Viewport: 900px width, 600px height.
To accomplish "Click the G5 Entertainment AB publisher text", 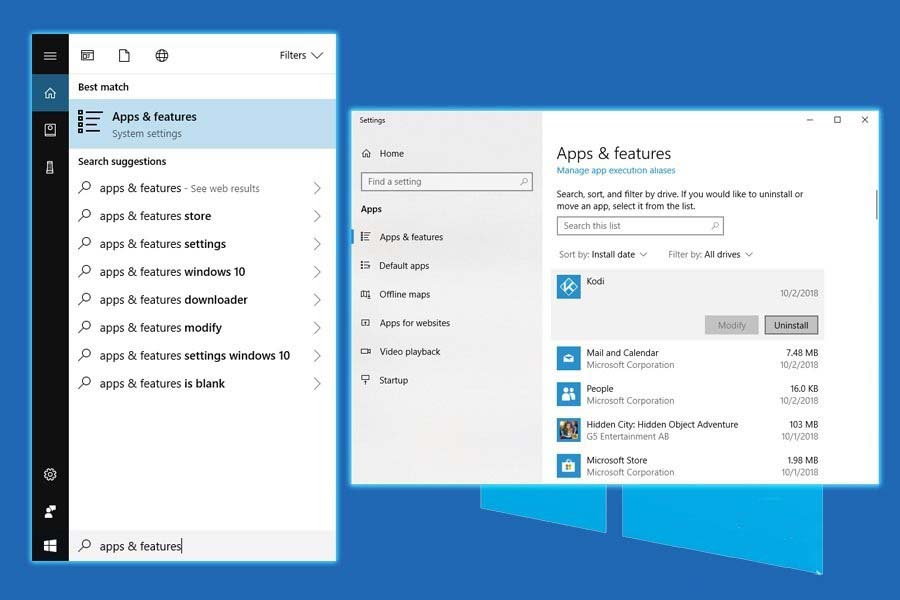I will [627, 436].
